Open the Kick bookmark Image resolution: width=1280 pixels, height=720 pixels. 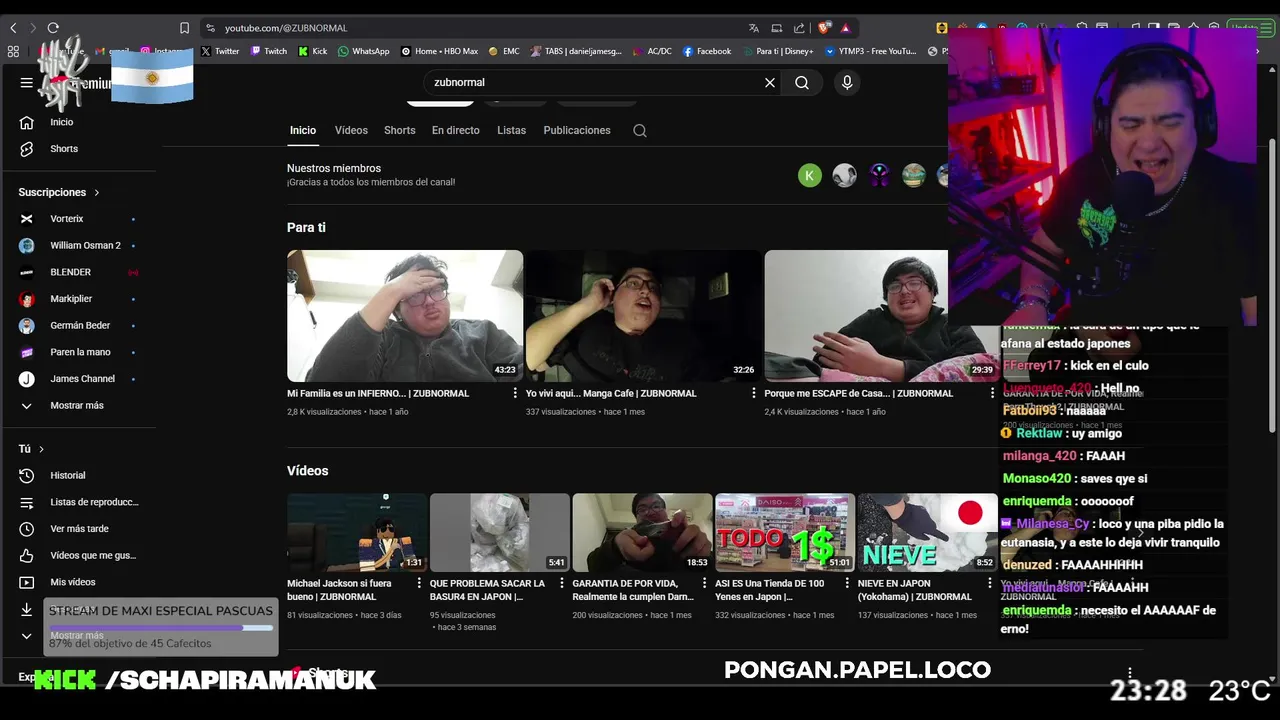pos(313,51)
